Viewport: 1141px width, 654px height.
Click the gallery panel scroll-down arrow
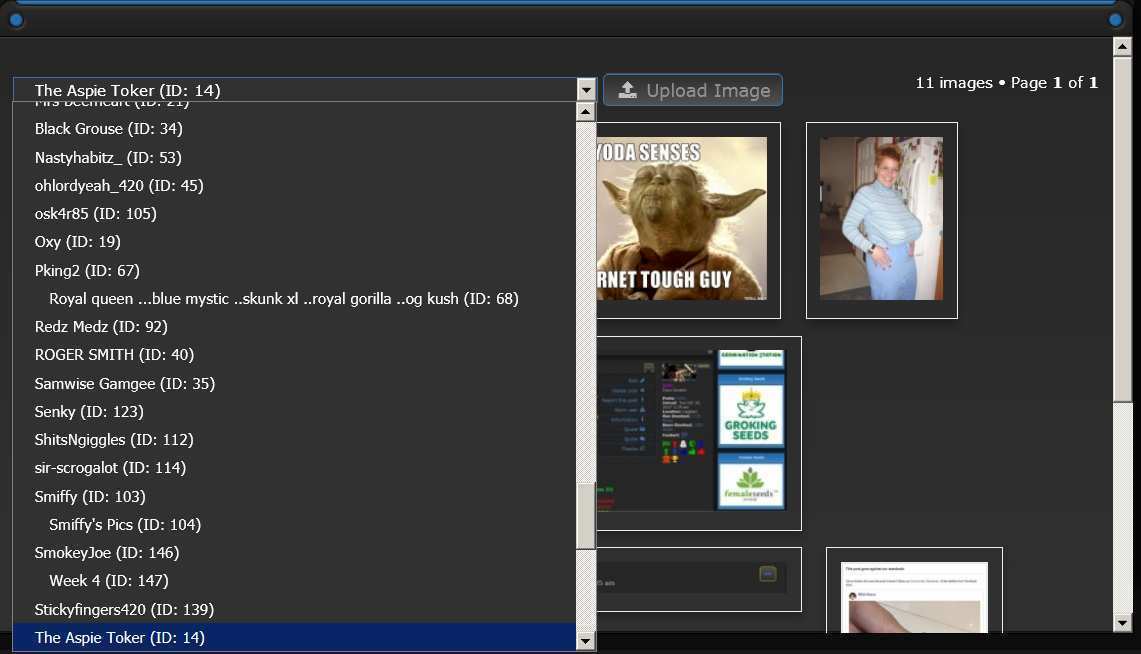(1122, 623)
